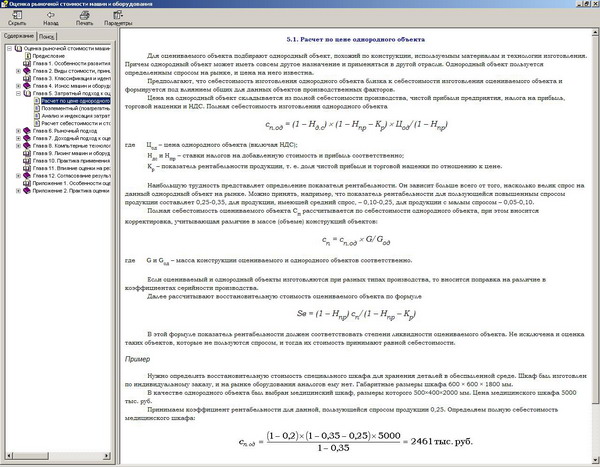Click the page icon beside Анализ и индексация затрат
The height and width of the screenshot is (467, 600).
pyautogui.click(x=37, y=116)
